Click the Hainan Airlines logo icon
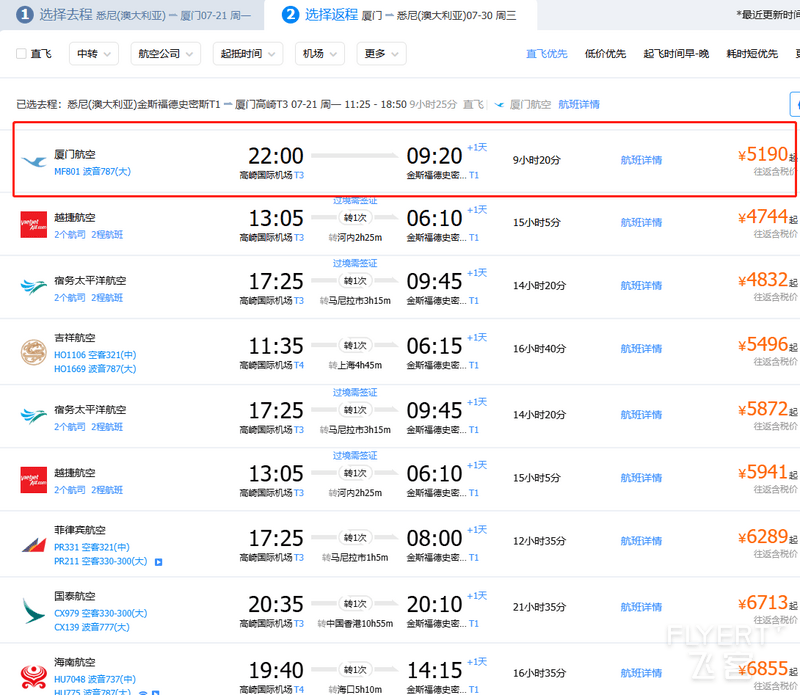The width and height of the screenshot is (800, 695). tap(34, 677)
